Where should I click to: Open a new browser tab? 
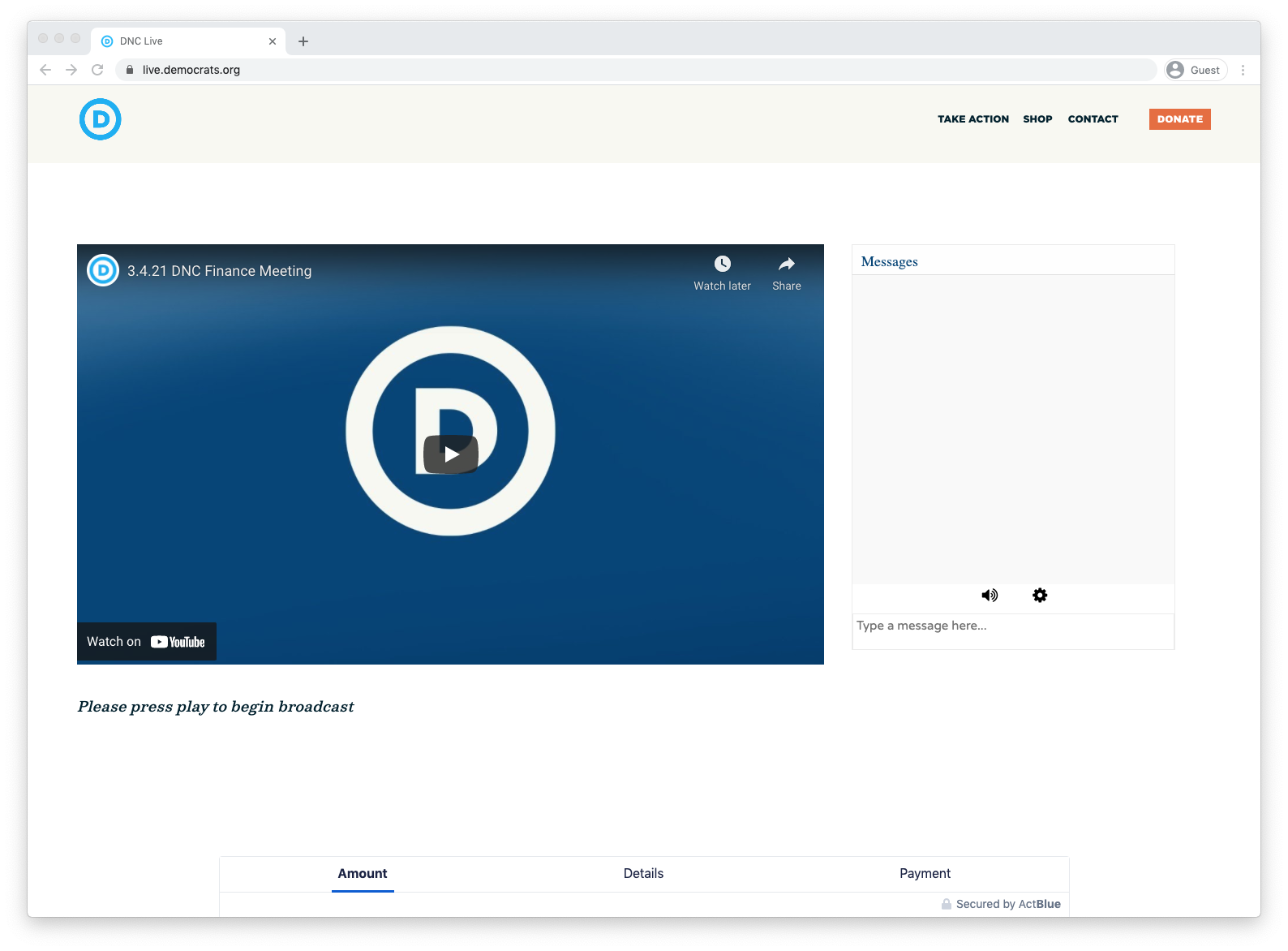(x=303, y=41)
